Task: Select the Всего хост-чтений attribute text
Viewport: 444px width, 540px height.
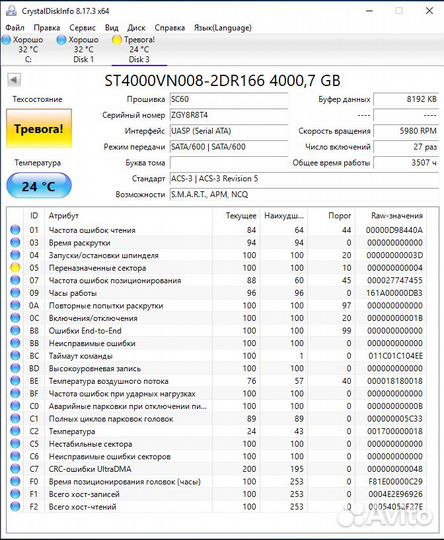Action: 82,507
